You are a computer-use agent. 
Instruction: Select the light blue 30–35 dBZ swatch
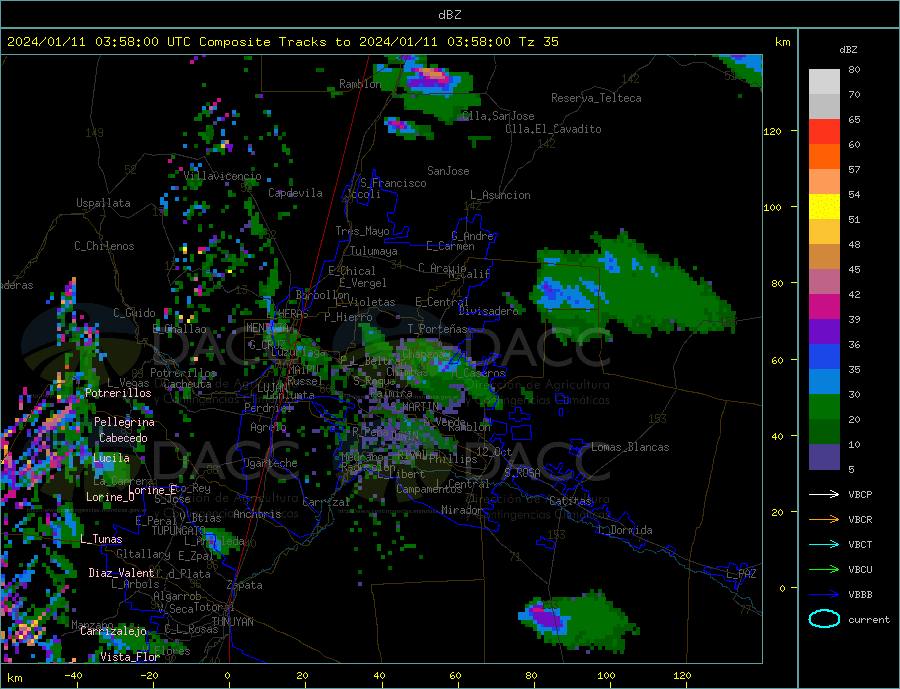pyautogui.click(x=824, y=382)
